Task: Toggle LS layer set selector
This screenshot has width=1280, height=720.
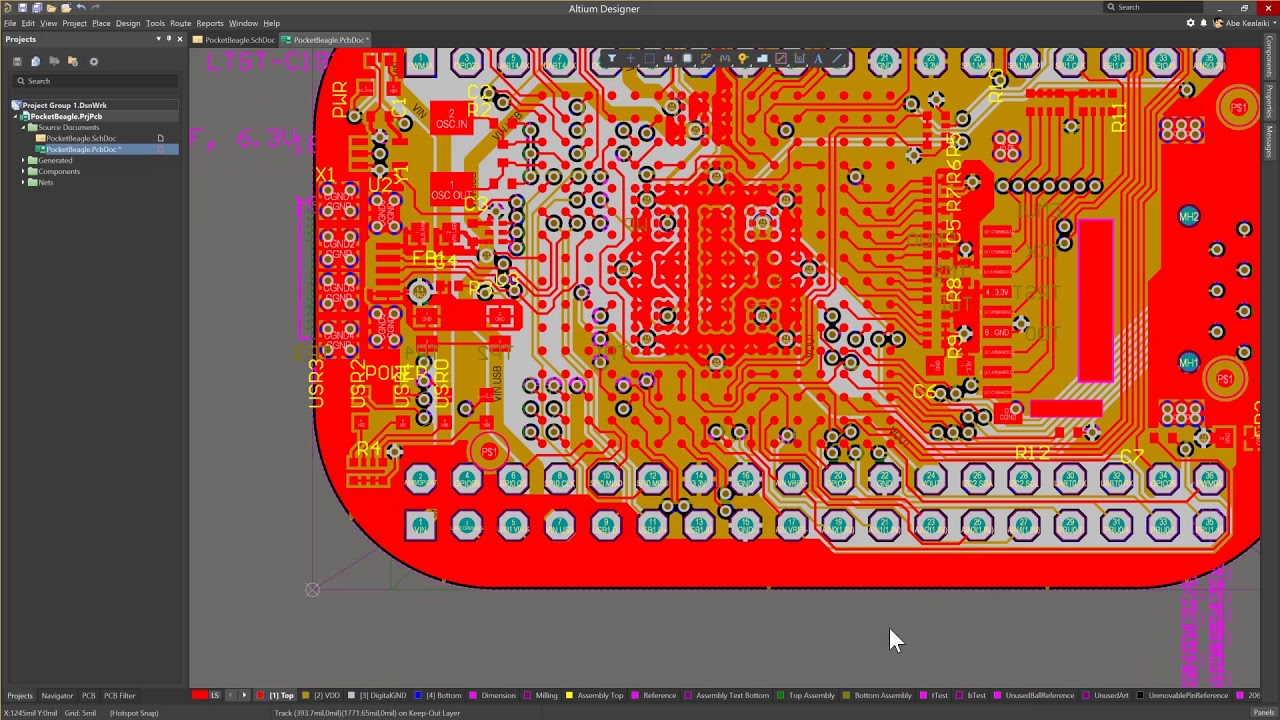Action: click(215, 696)
